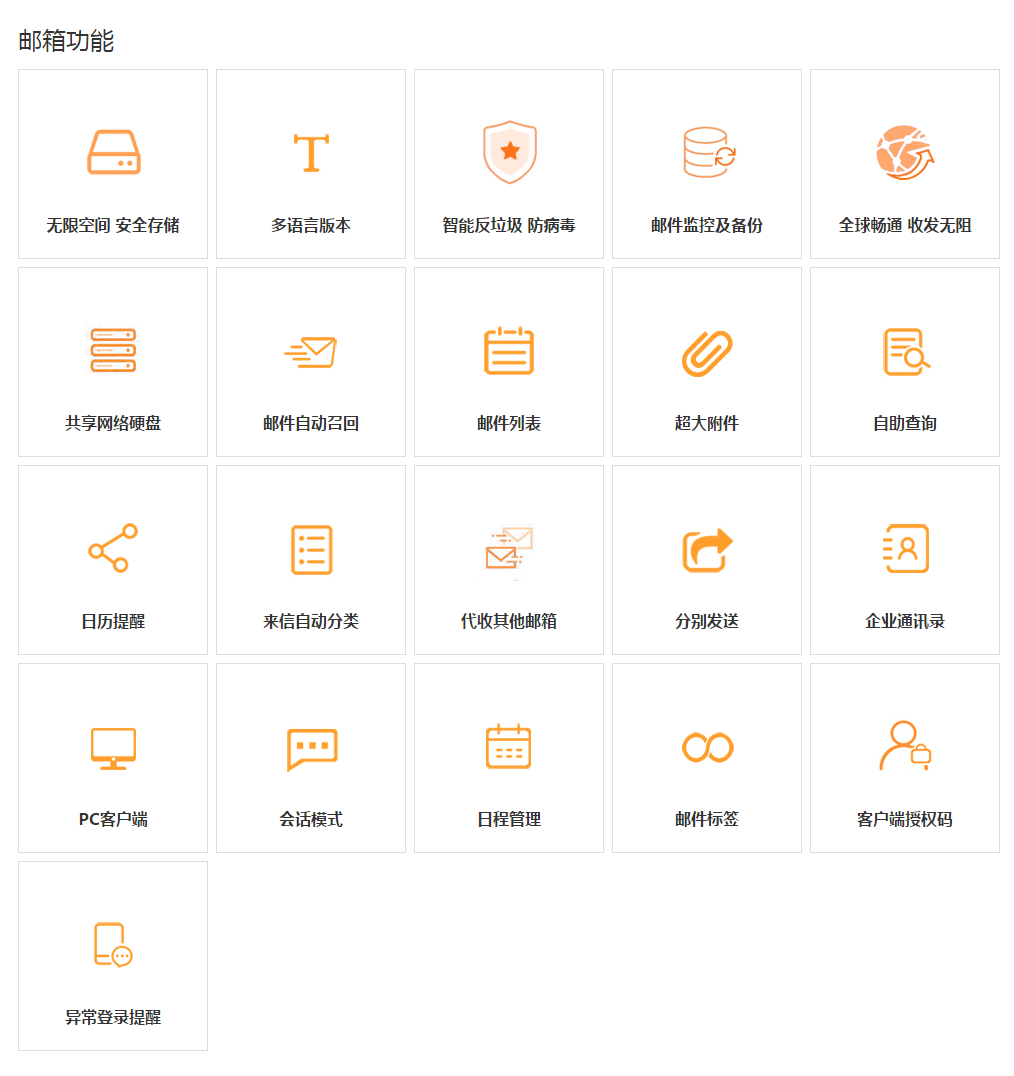Click the checklist icon for 来信自动分类
This screenshot has width=1014, height=1076.
[x=311, y=549]
